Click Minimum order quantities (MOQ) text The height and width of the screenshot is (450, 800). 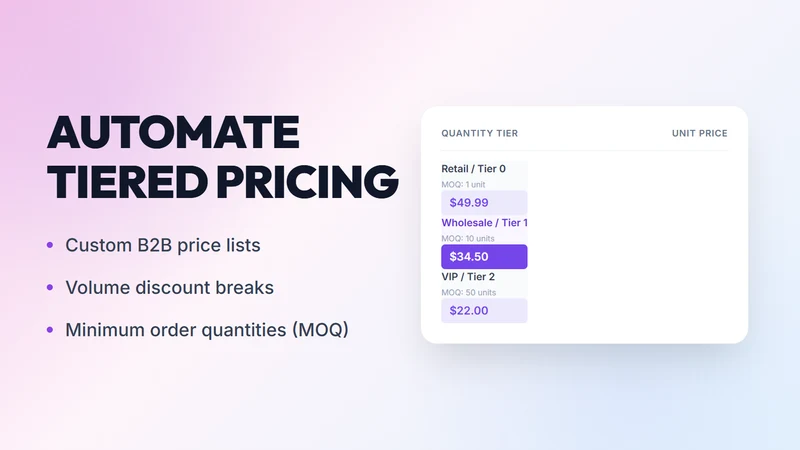pyautogui.click(x=207, y=330)
